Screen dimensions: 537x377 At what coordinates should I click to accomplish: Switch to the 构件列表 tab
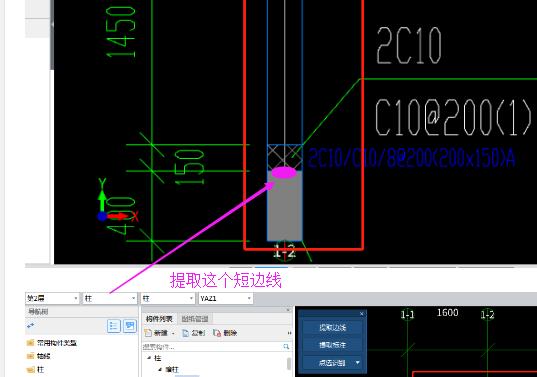[x=159, y=319]
